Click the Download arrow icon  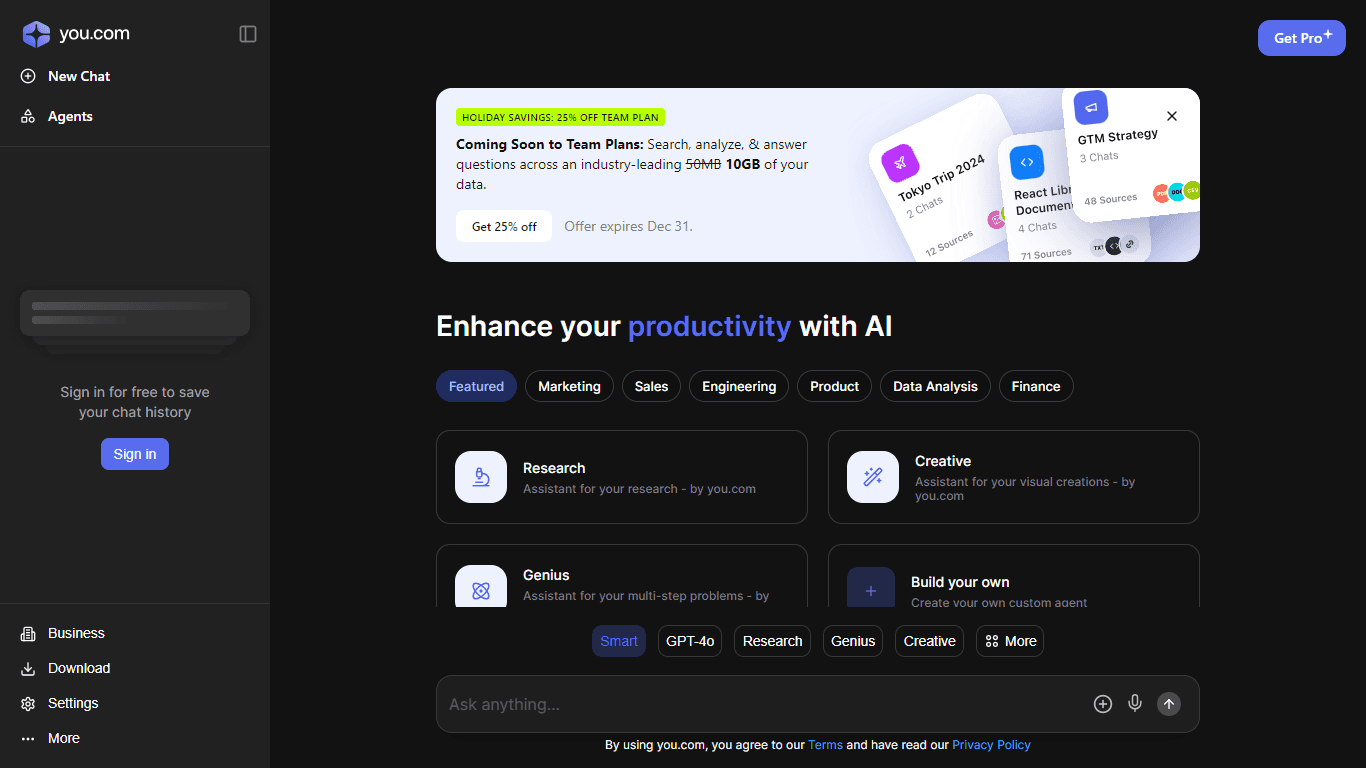coord(28,669)
